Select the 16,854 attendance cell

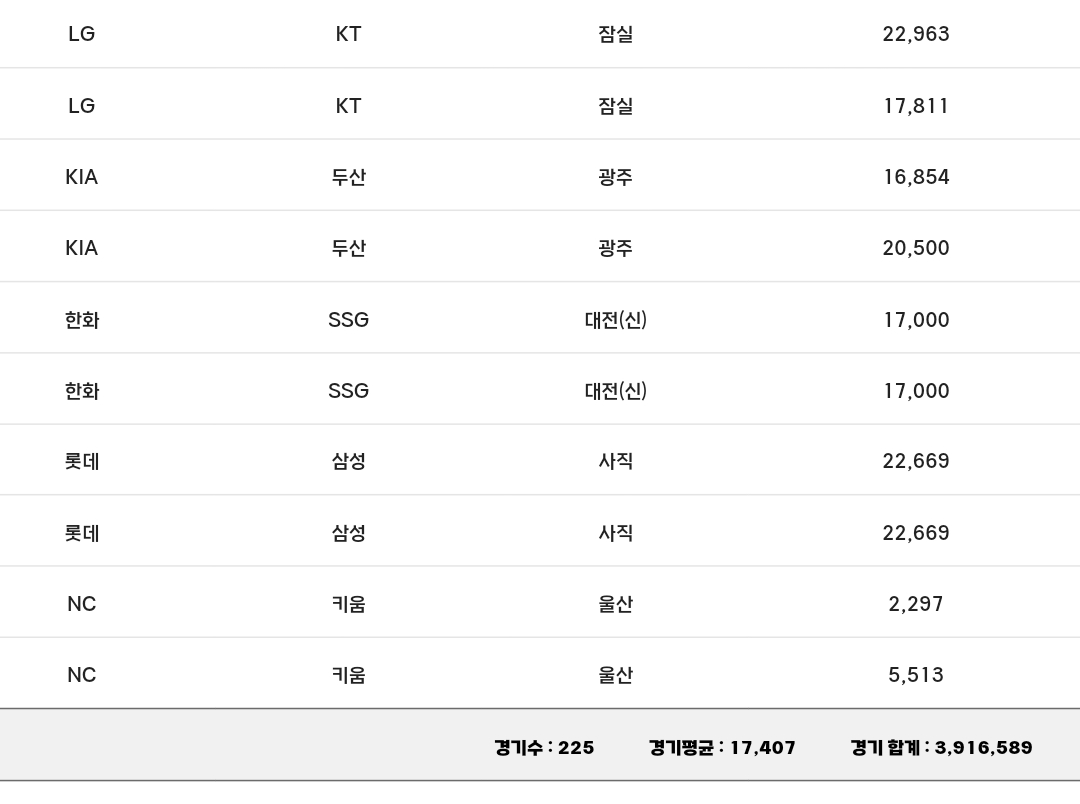[915, 177]
